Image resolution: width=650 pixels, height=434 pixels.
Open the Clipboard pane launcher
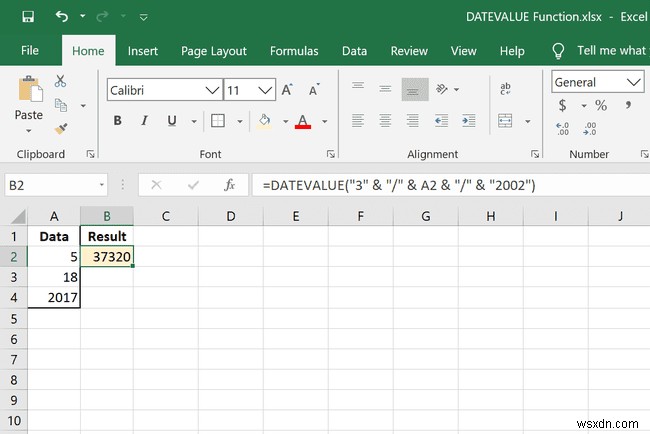90,154
